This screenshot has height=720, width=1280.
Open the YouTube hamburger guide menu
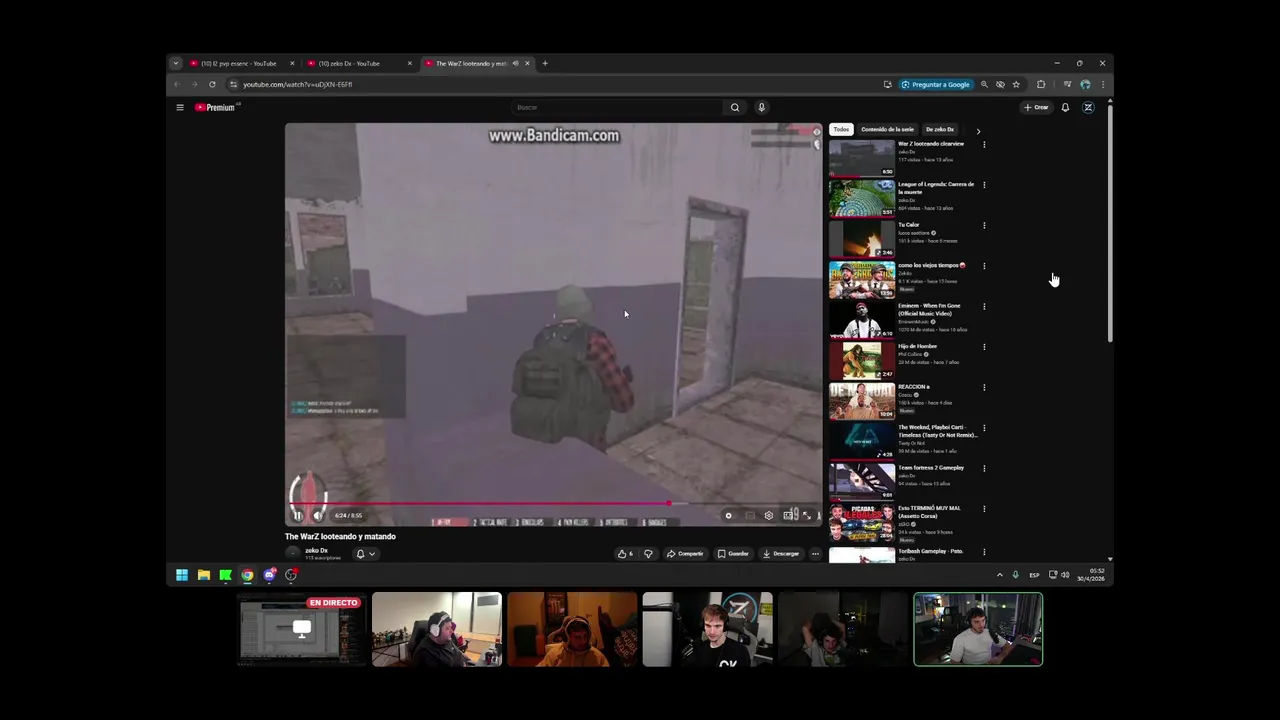[180, 107]
